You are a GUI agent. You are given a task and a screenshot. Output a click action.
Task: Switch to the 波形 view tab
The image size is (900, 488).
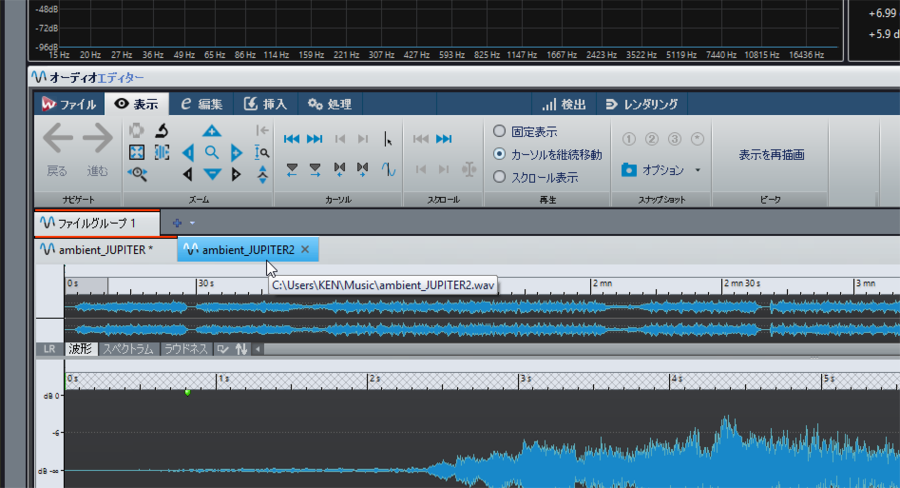coord(80,349)
